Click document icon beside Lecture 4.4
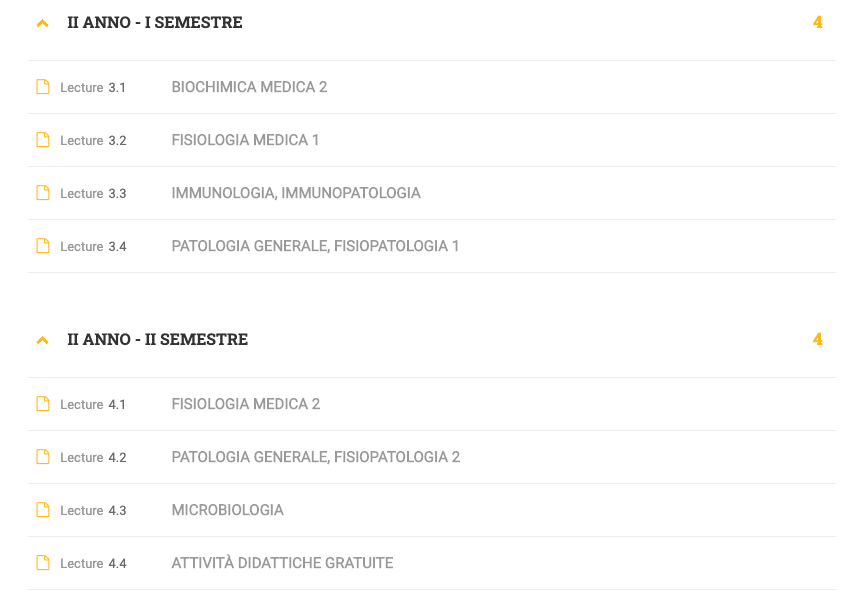 click(43, 563)
